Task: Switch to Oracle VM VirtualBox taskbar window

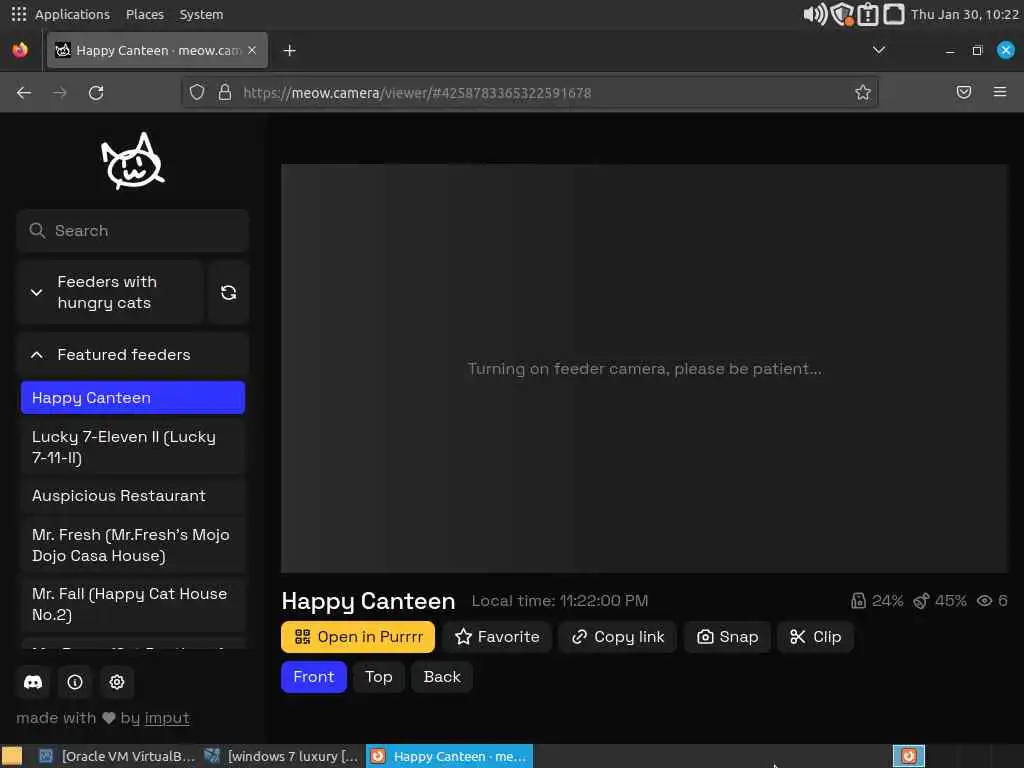Action: [x=118, y=756]
